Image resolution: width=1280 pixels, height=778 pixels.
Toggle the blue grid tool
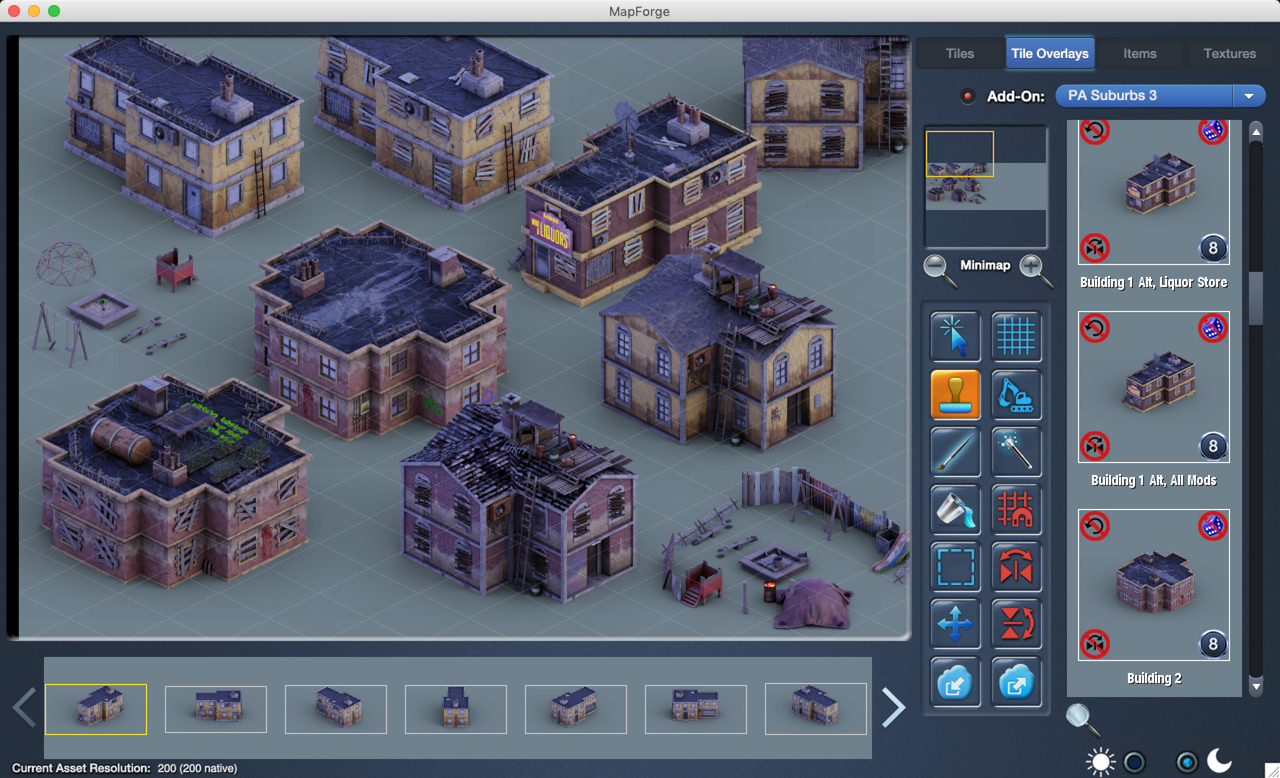[x=1016, y=336]
